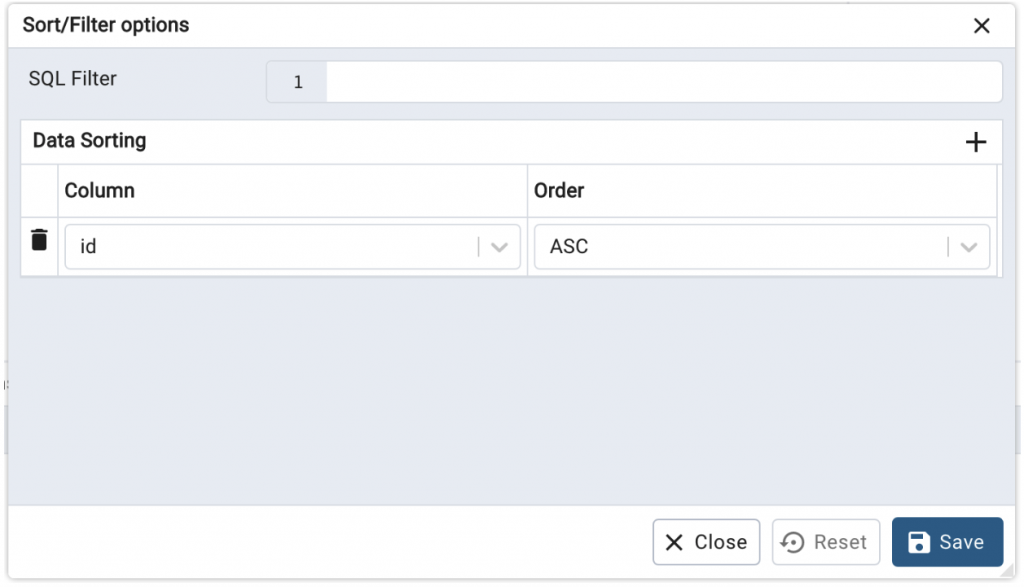The image size is (1024, 587).
Task: Click the circular arrow icon on Reset
Action: 793,542
